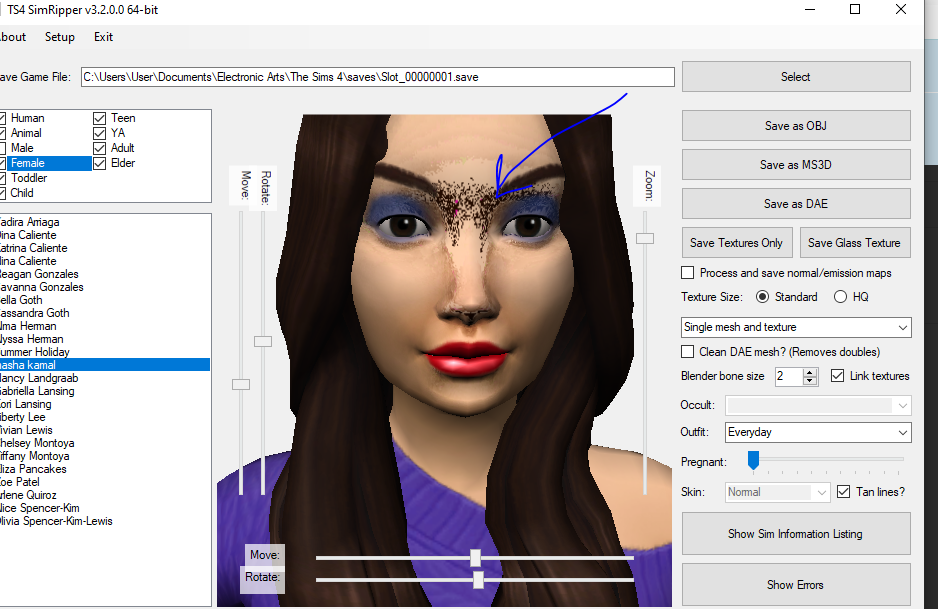This screenshot has width=938, height=609.
Task: Disable the Link textures option
Action: point(836,376)
